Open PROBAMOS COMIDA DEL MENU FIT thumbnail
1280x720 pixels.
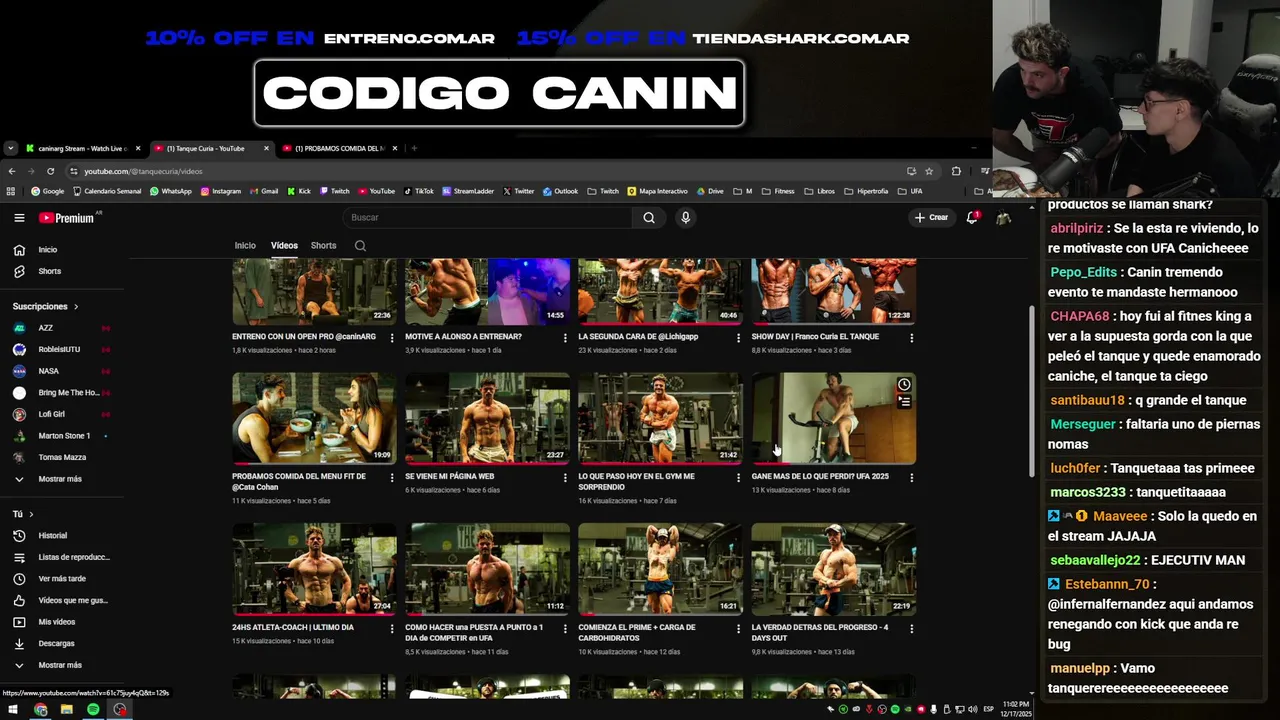[x=314, y=419]
